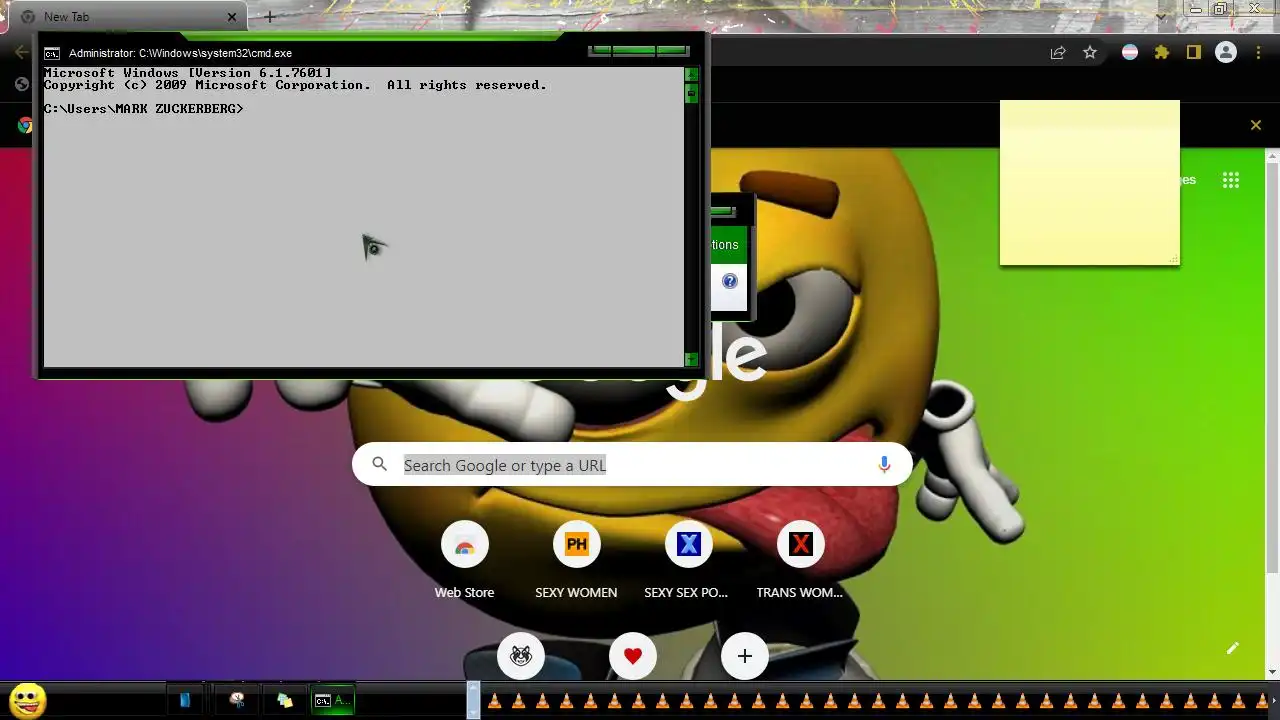Viewport: 1280px width, 720px height.
Task: Expand the tab search chevron
Action: click(x=1161, y=16)
